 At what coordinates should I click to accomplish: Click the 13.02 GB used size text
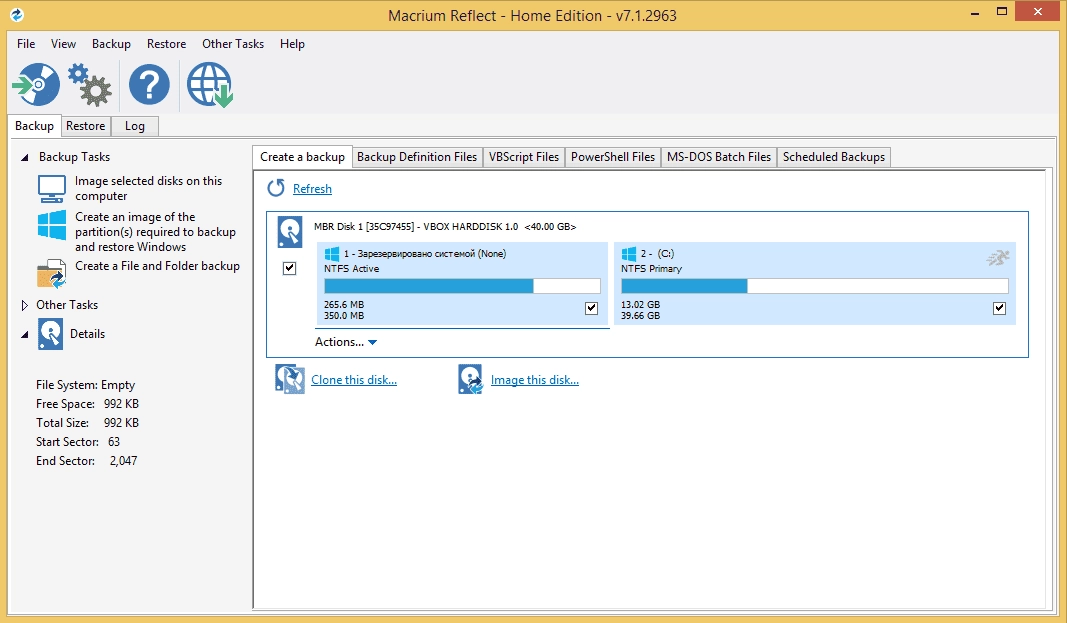click(x=640, y=305)
